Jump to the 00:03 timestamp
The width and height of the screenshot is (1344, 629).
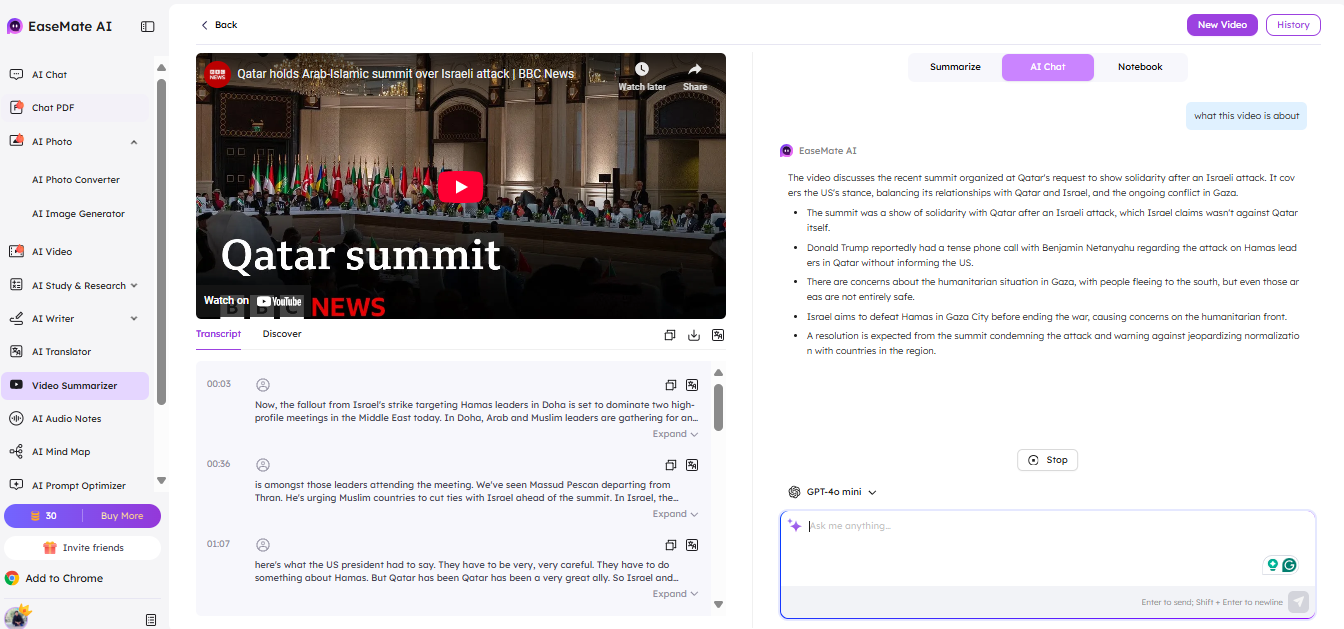[219, 384]
